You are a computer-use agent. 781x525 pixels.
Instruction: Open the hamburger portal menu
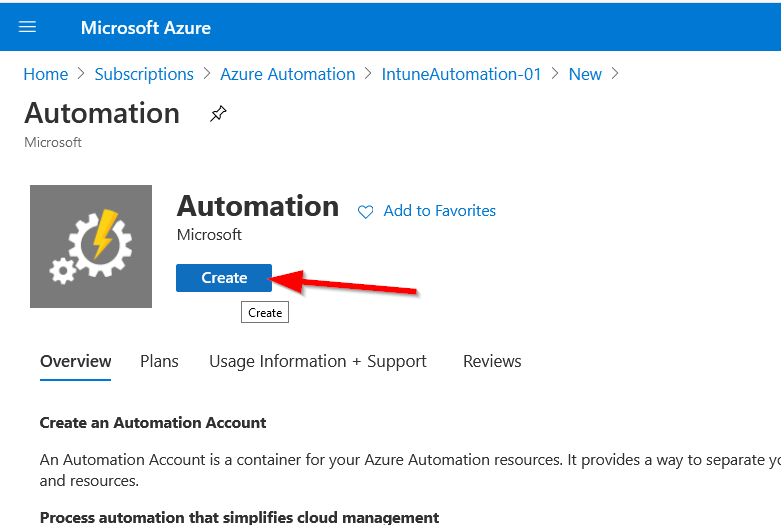[x=27, y=27]
